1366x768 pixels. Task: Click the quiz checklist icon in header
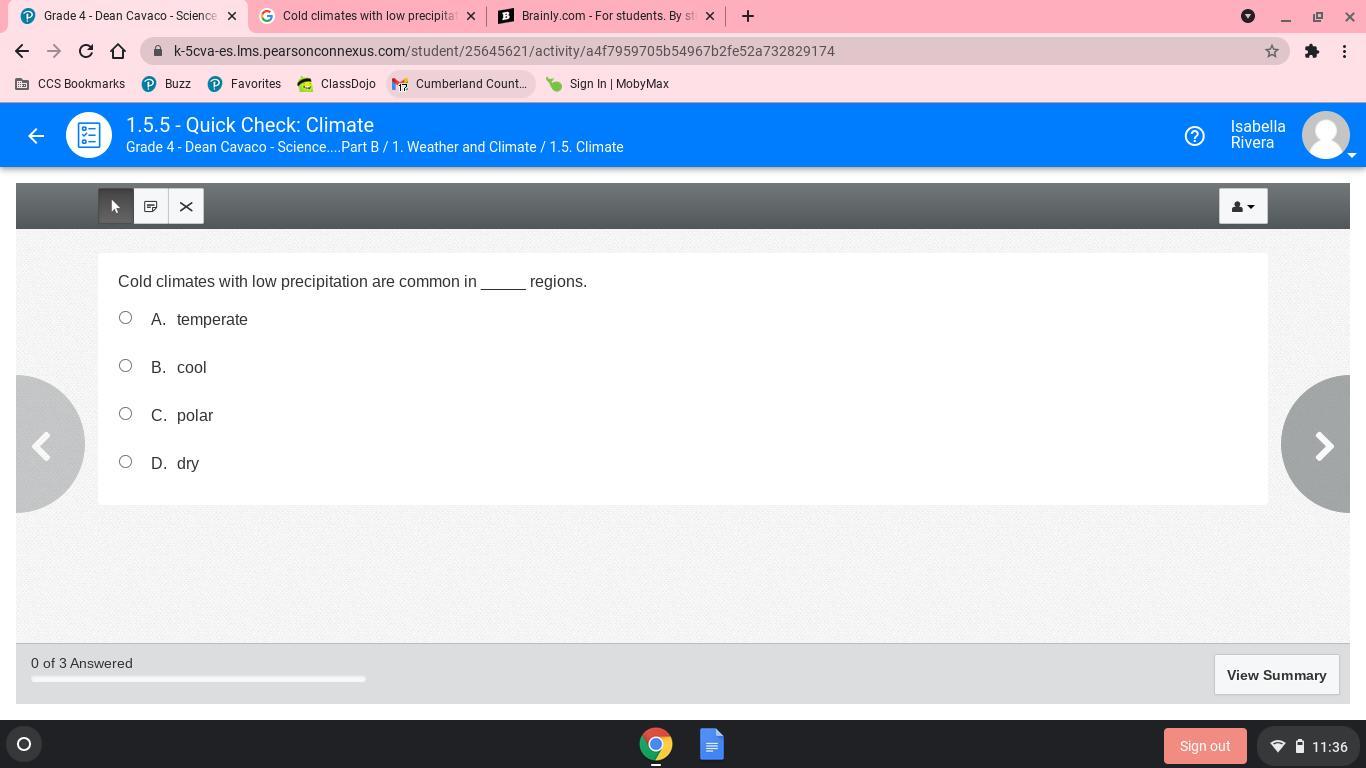[x=89, y=135]
